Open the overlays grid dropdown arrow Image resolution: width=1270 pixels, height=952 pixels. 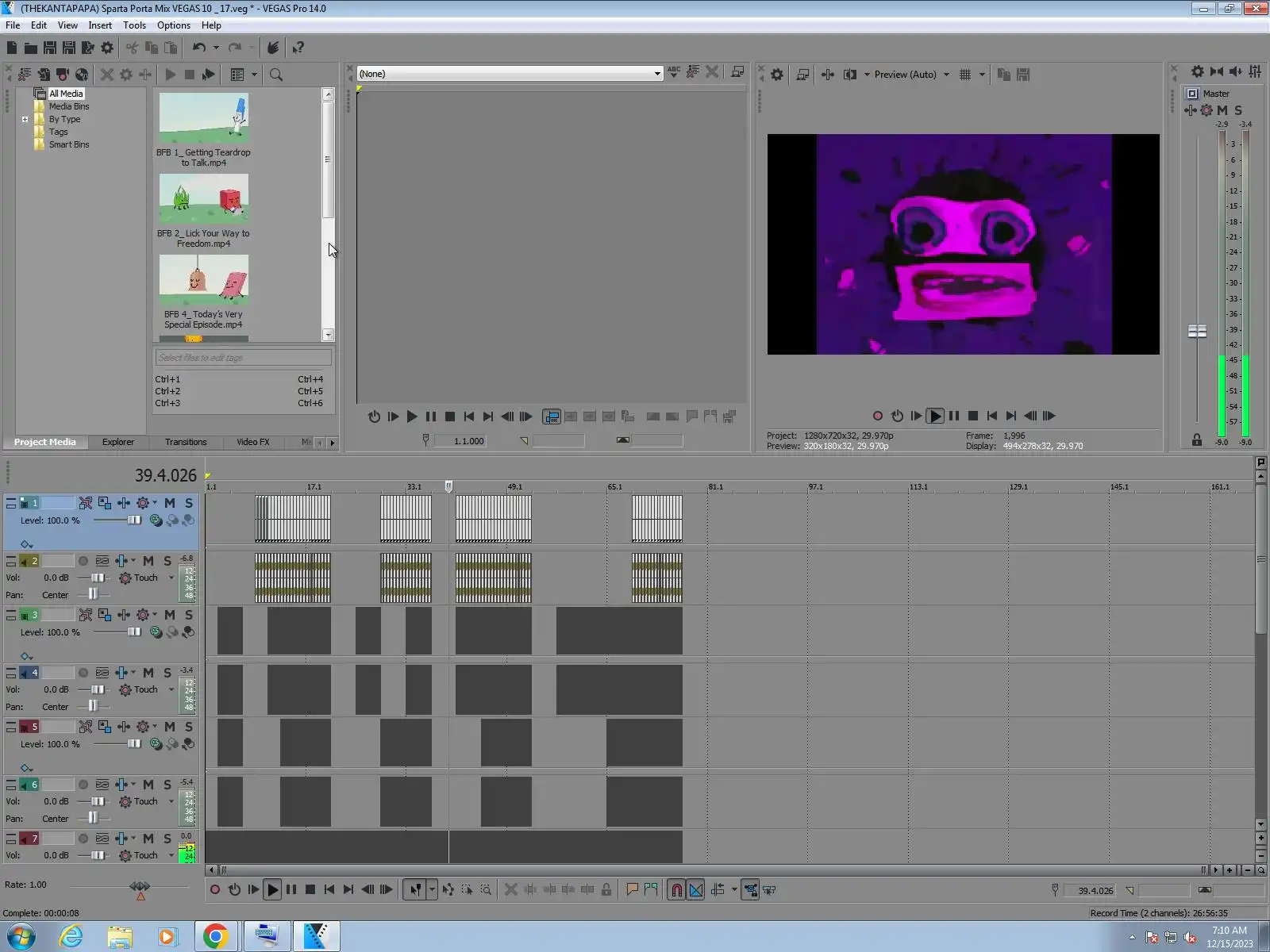click(x=982, y=75)
